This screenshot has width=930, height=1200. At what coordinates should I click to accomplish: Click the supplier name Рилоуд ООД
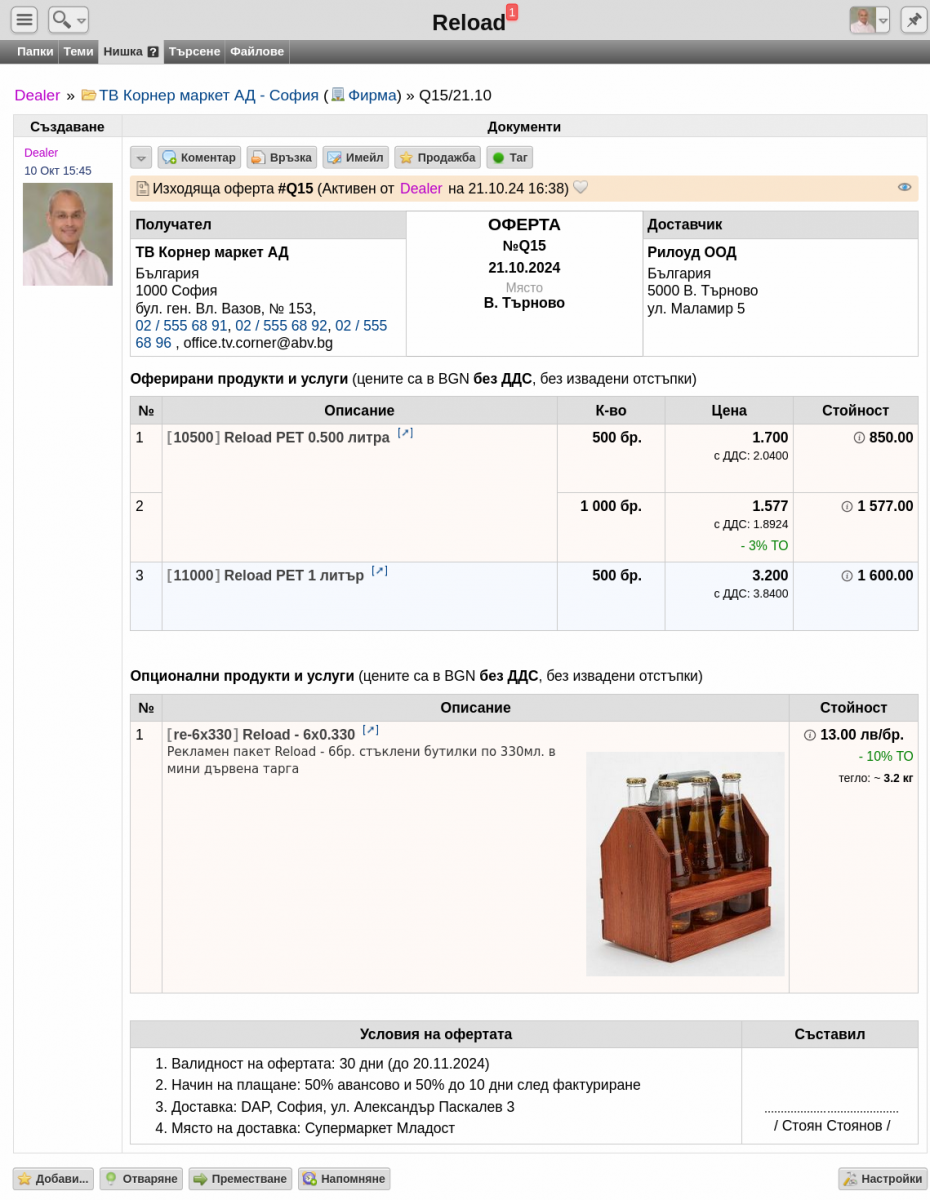(x=692, y=252)
